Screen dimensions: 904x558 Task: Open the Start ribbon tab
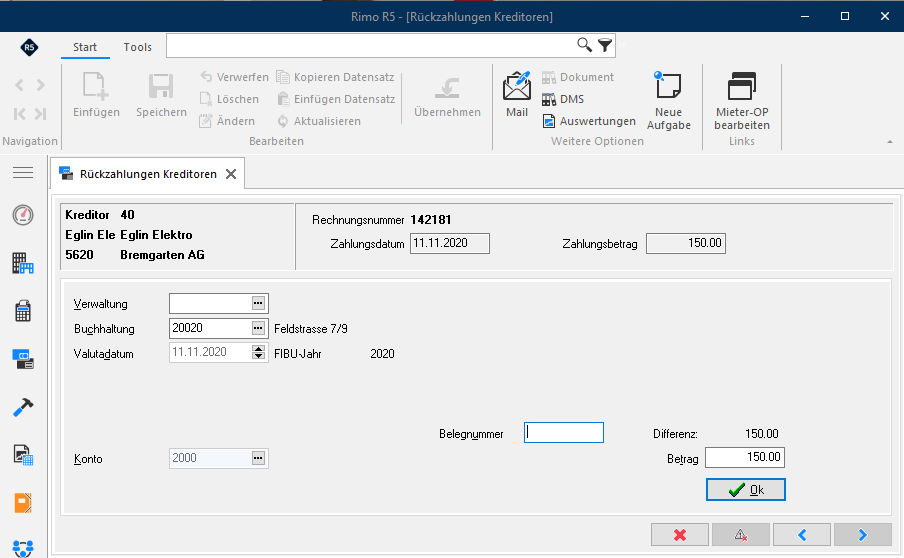point(85,47)
